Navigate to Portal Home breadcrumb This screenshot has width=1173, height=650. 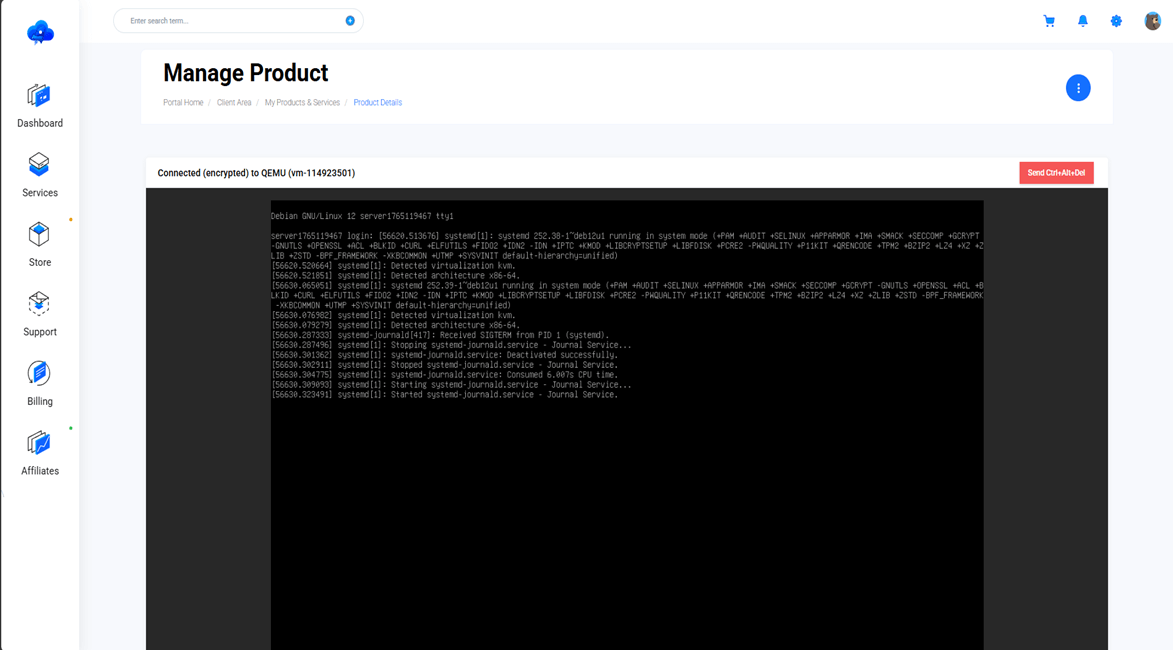183,102
